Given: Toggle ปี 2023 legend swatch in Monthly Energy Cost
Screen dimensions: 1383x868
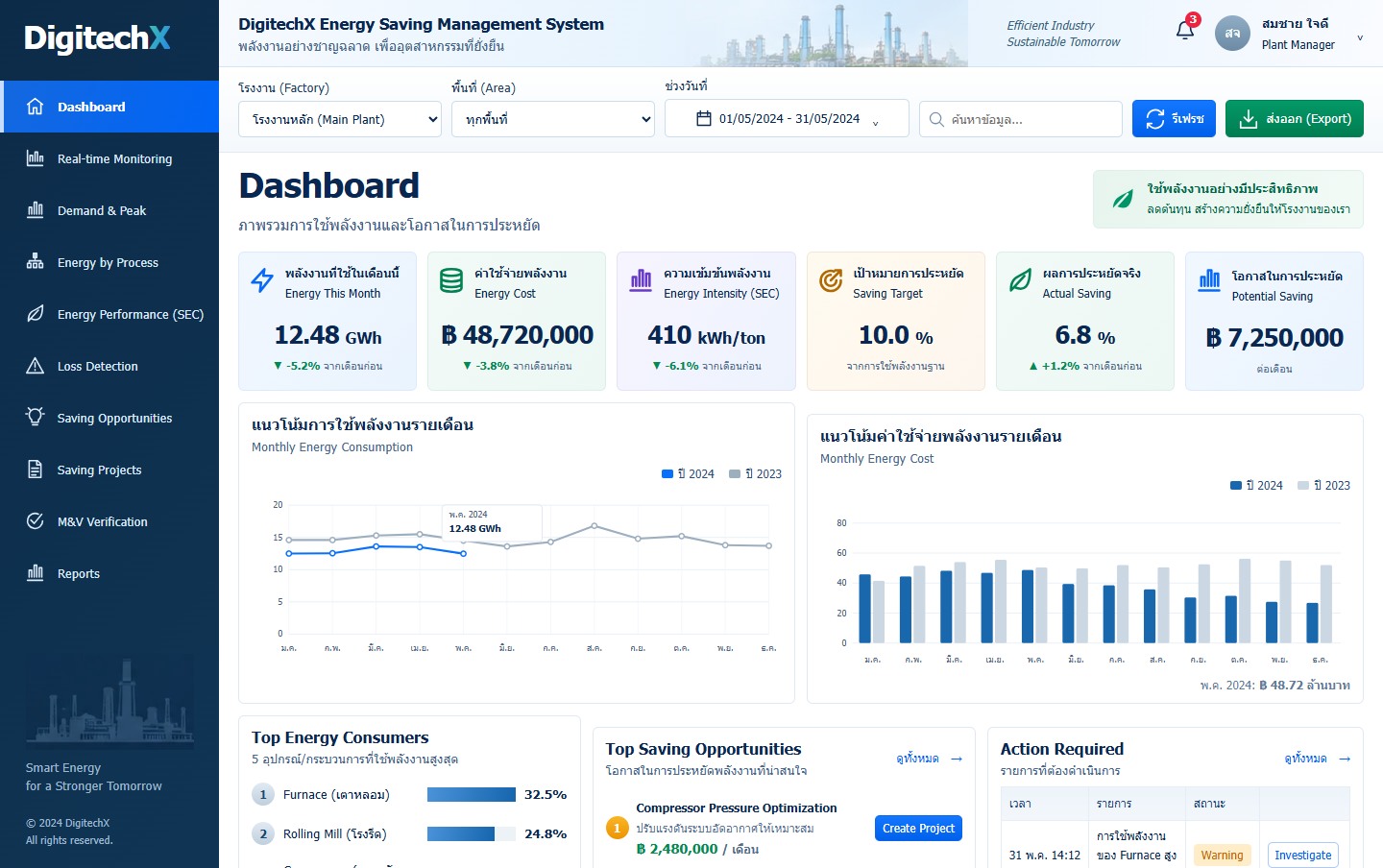Looking at the screenshot, I should 1303,485.
